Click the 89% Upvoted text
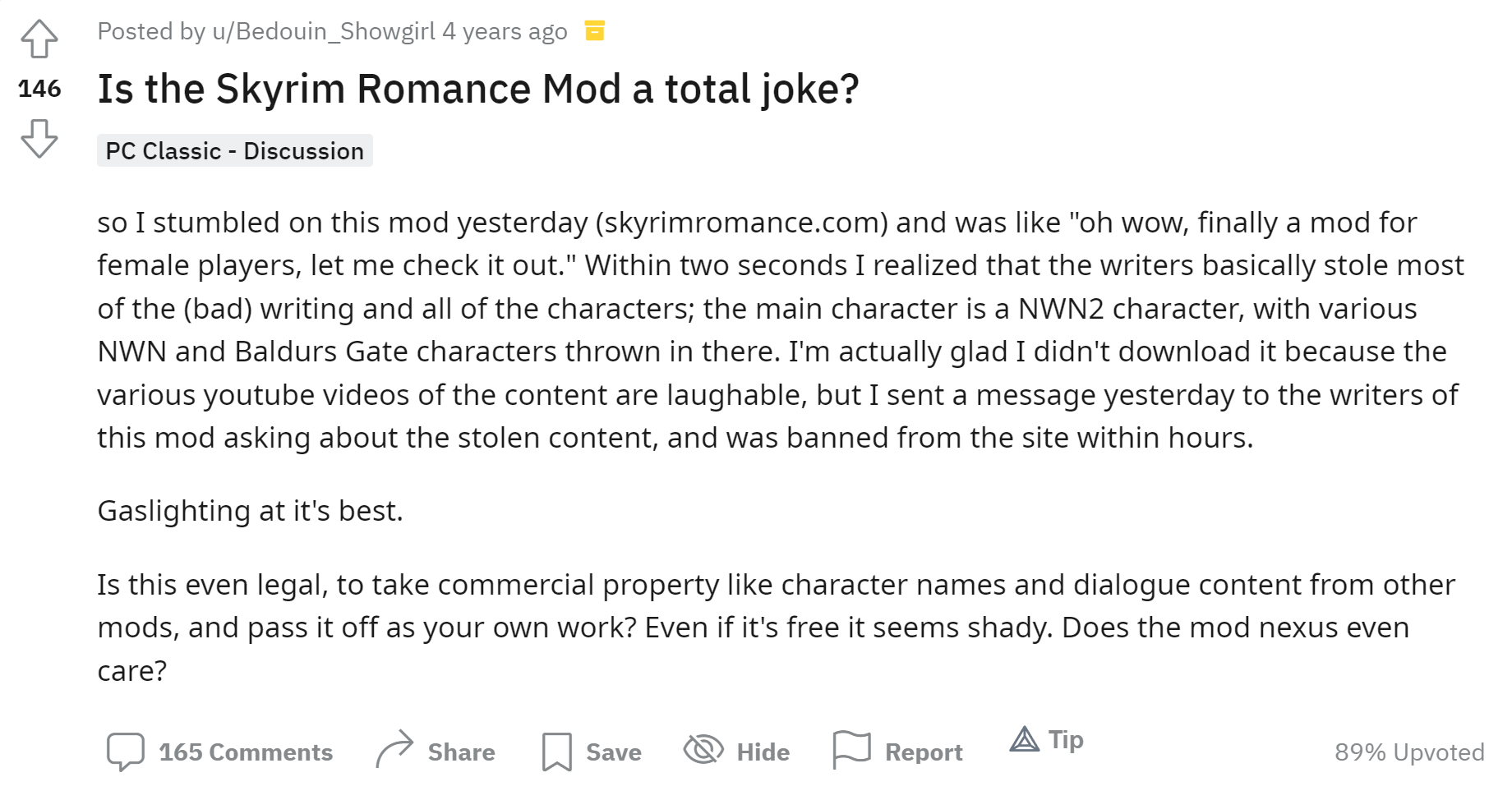This screenshot has width=1512, height=800. pos(1409,752)
